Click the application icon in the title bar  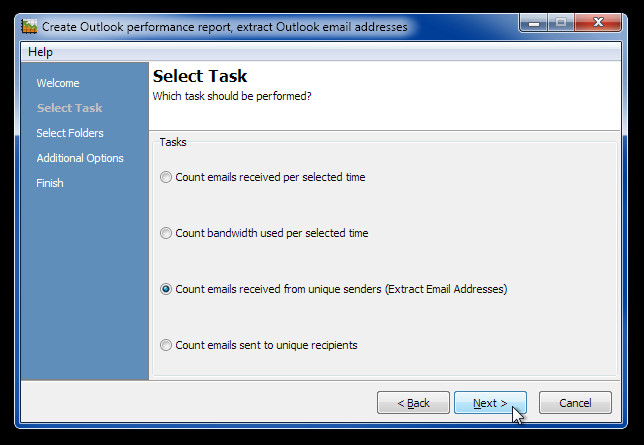[29, 27]
